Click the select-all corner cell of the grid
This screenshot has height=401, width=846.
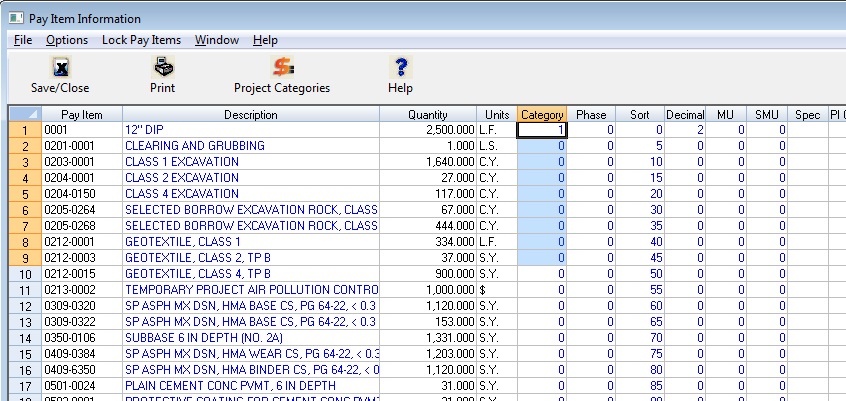tap(25, 114)
